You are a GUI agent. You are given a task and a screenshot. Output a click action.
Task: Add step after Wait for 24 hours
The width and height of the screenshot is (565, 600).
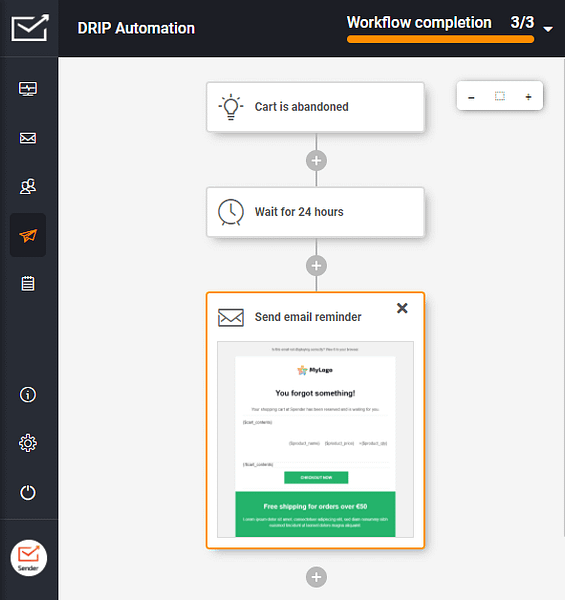tap(316, 266)
